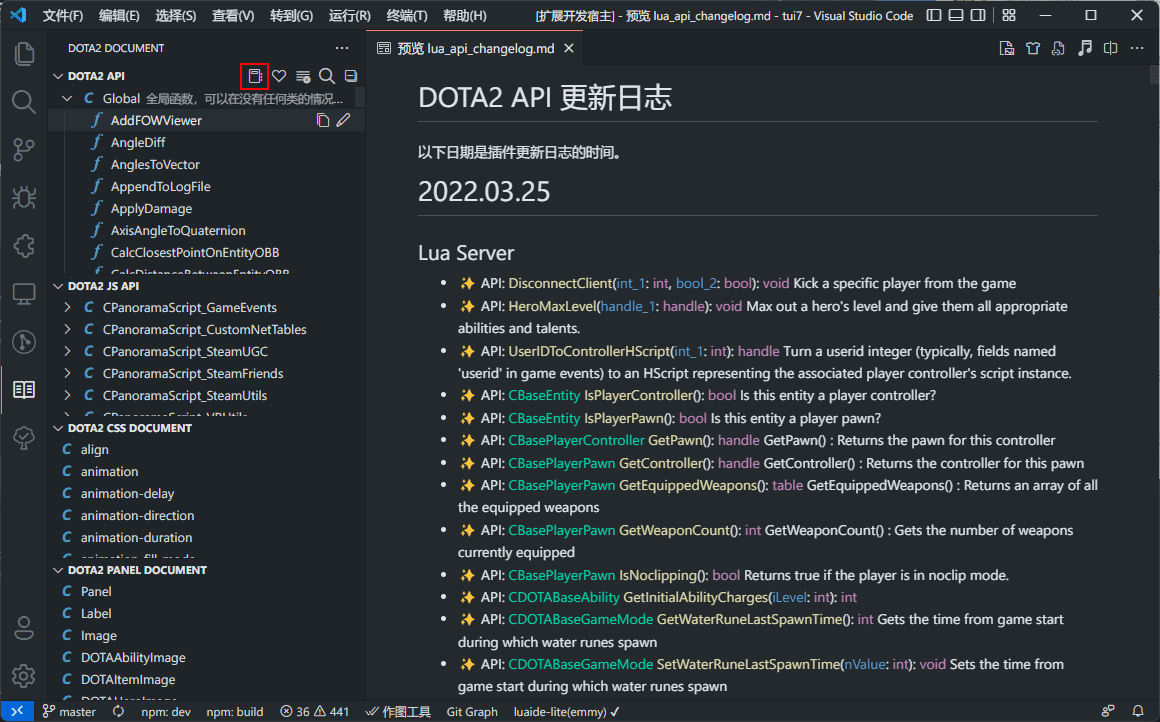Expand CPanoramaScript_SteamUtils node
The image size is (1160, 722).
coord(67,396)
